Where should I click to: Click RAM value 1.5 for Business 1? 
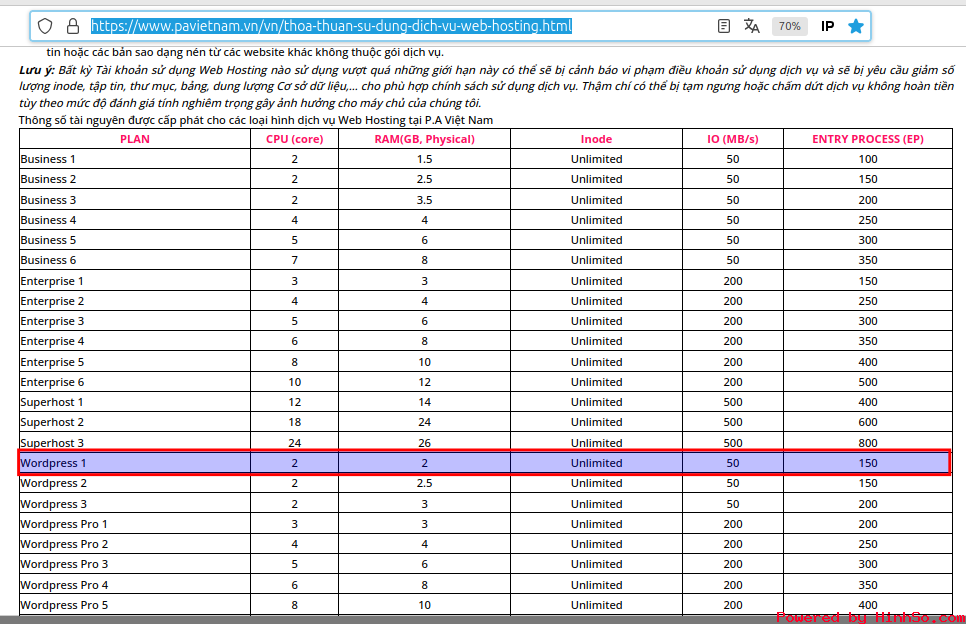pos(424,159)
